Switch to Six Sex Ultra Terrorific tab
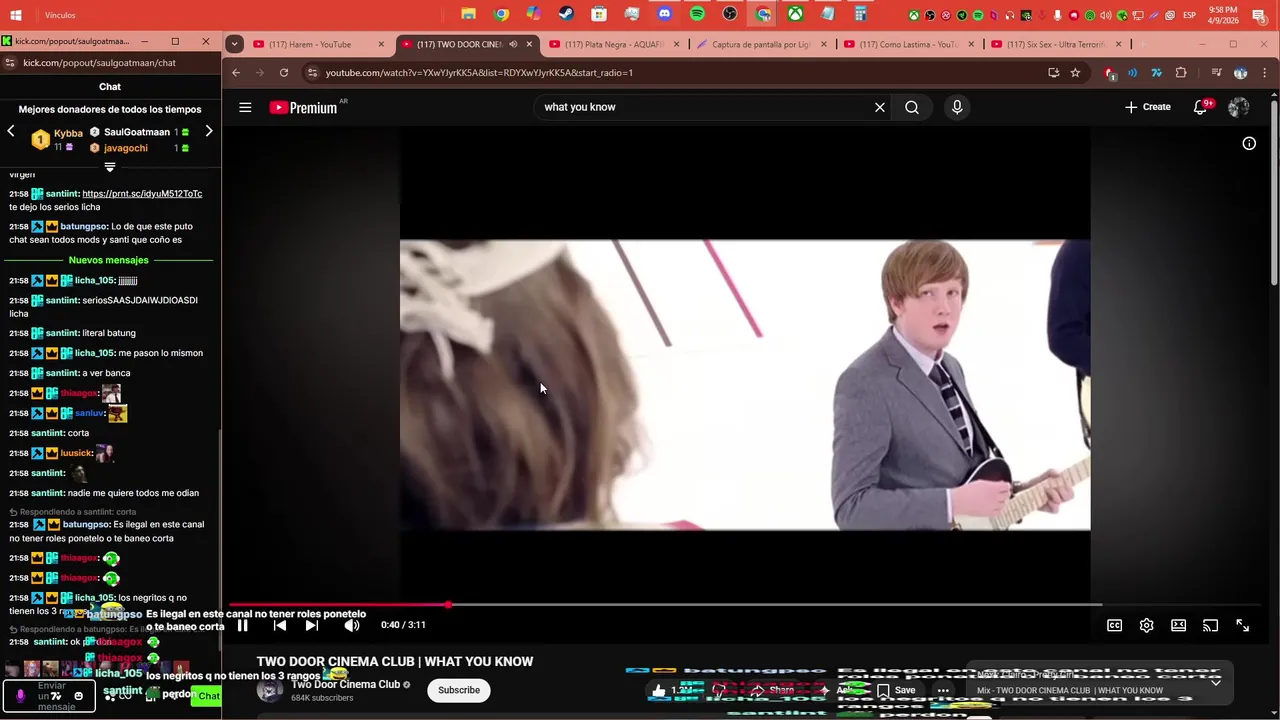The width and height of the screenshot is (1280, 720). coord(1055,44)
